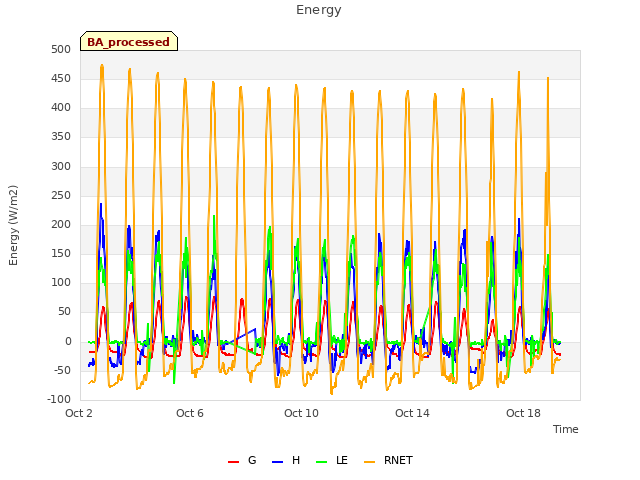
Task: Click the 250 y-axis tick label
Action: tap(61, 196)
